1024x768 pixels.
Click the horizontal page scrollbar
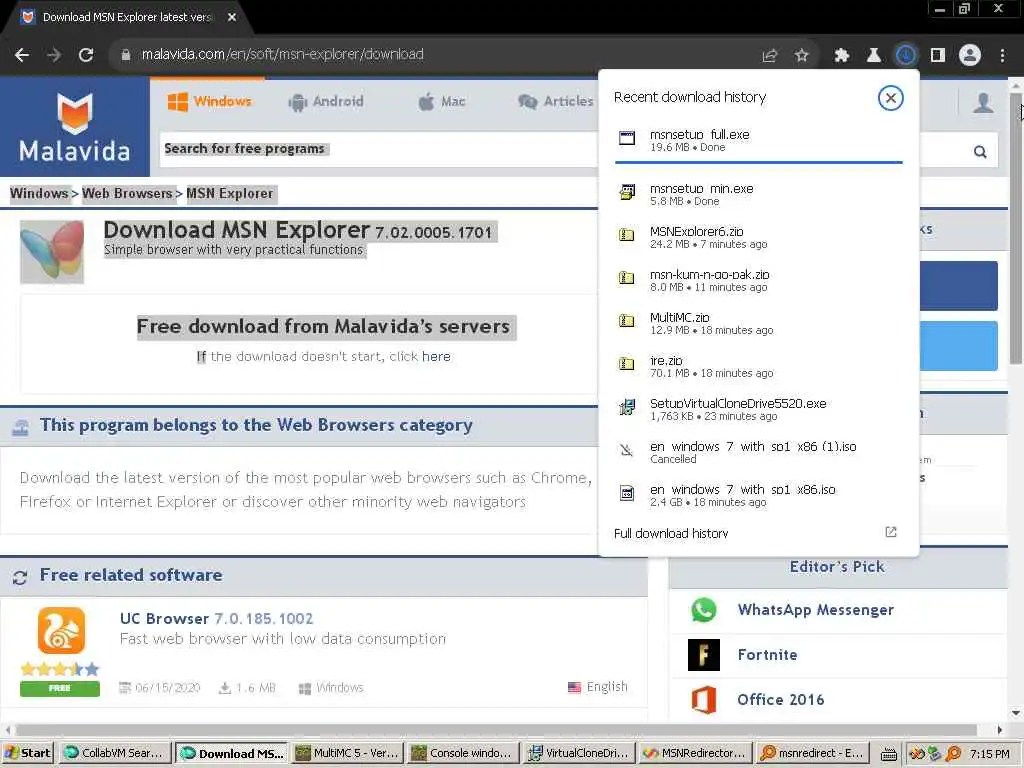click(x=496, y=729)
